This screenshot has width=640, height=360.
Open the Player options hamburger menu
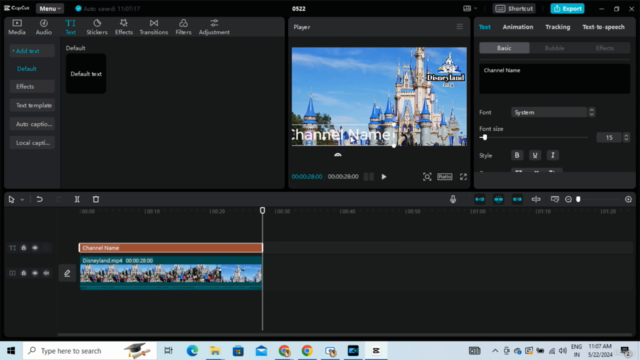pos(460,27)
